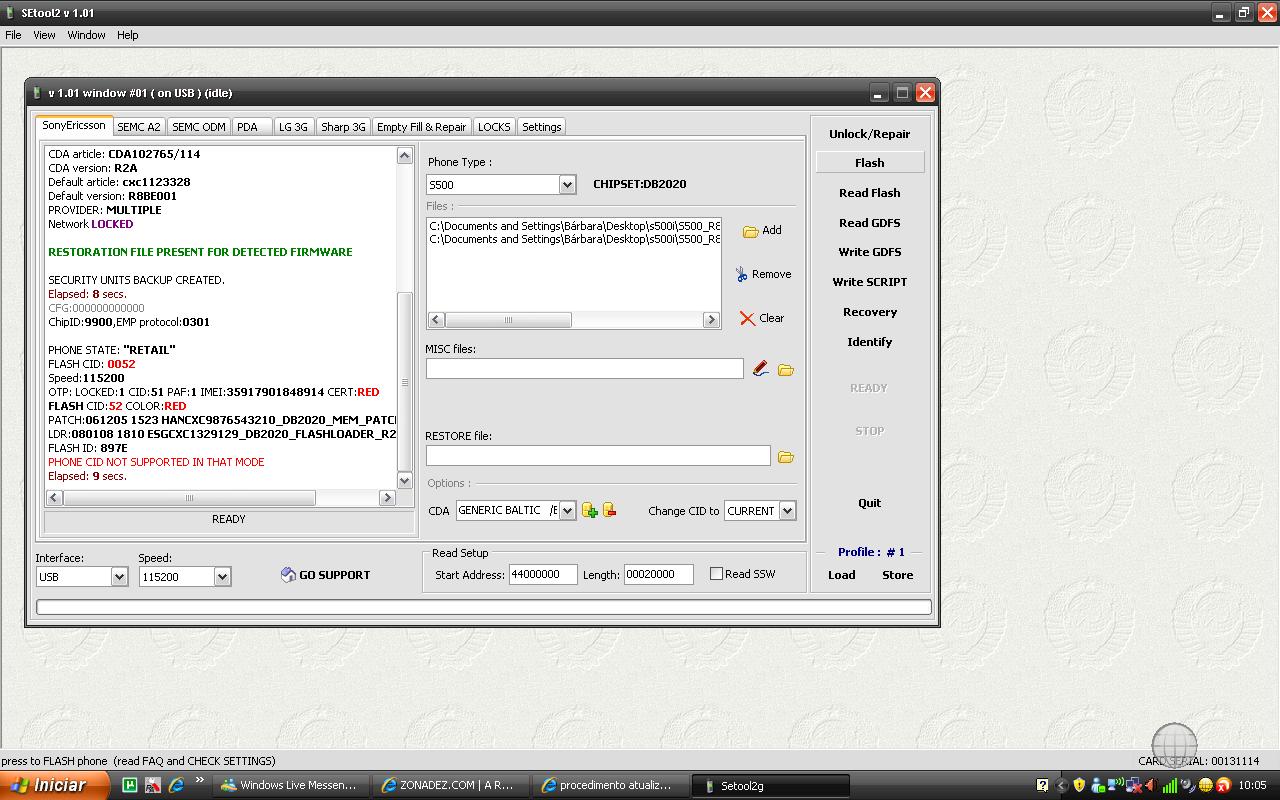Open ZONADEZ.COM taskbar window
Image resolution: width=1280 pixels, height=800 pixels.
coord(451,785)
